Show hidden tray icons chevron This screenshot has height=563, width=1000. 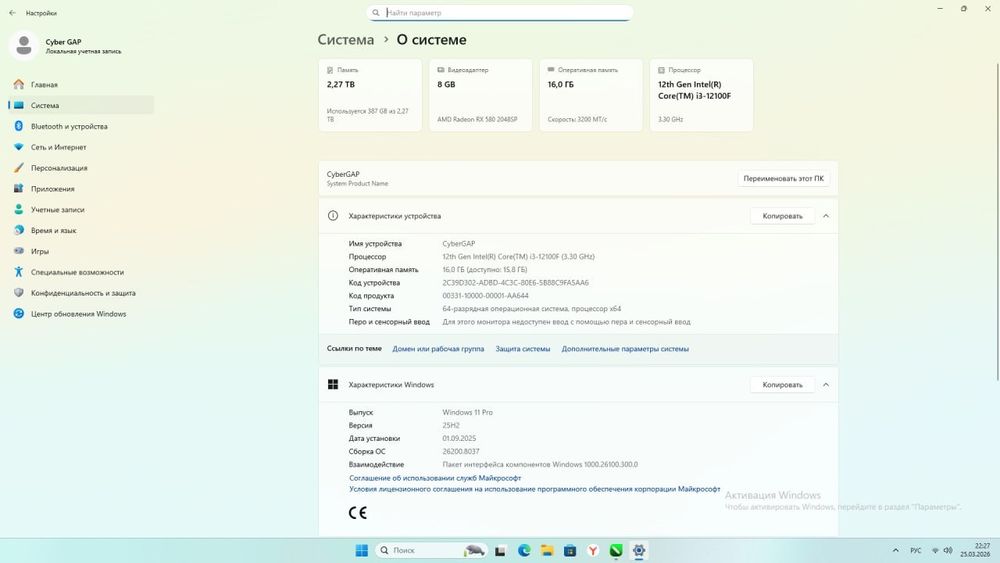(895, 550)
